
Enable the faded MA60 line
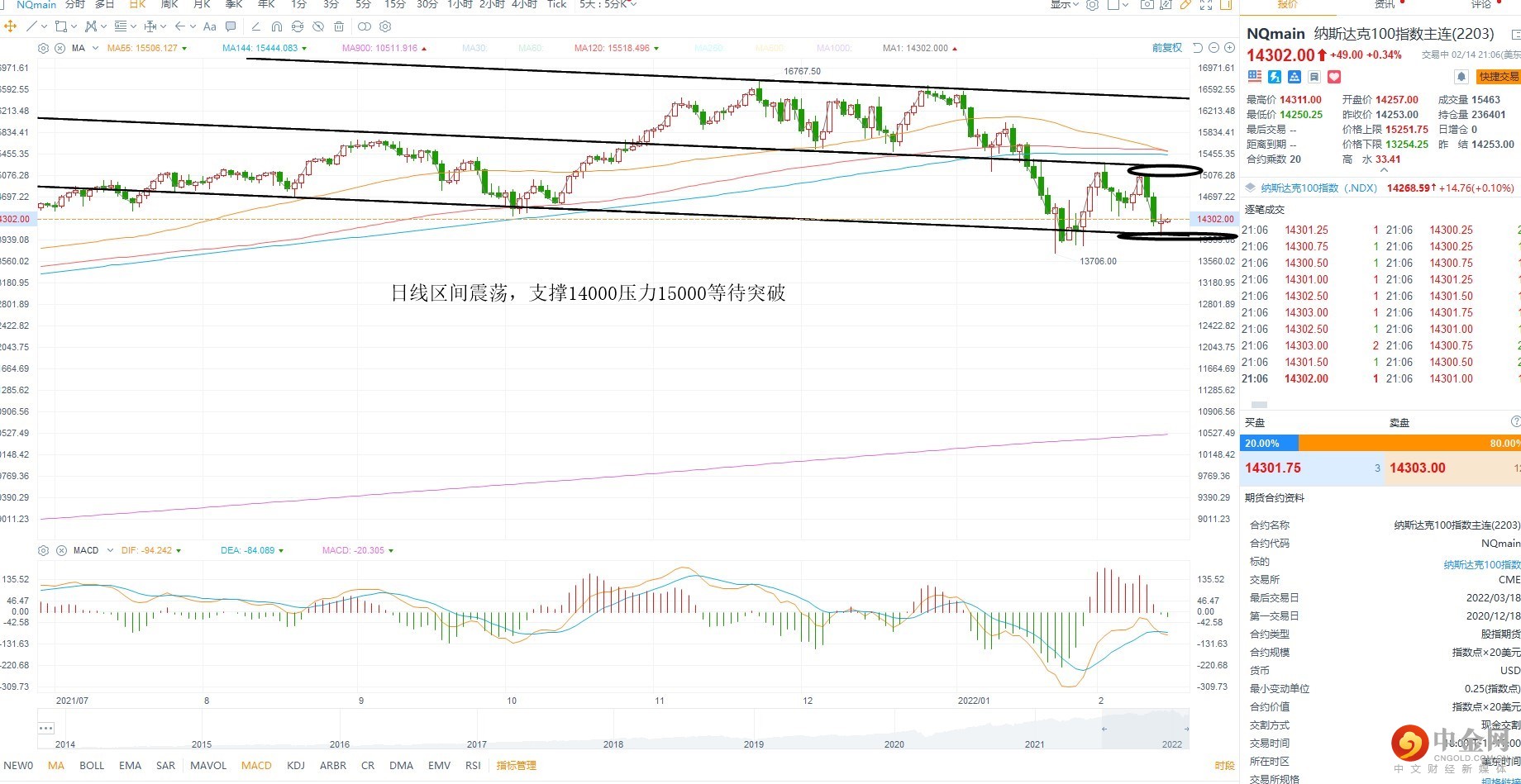(531, 48)
